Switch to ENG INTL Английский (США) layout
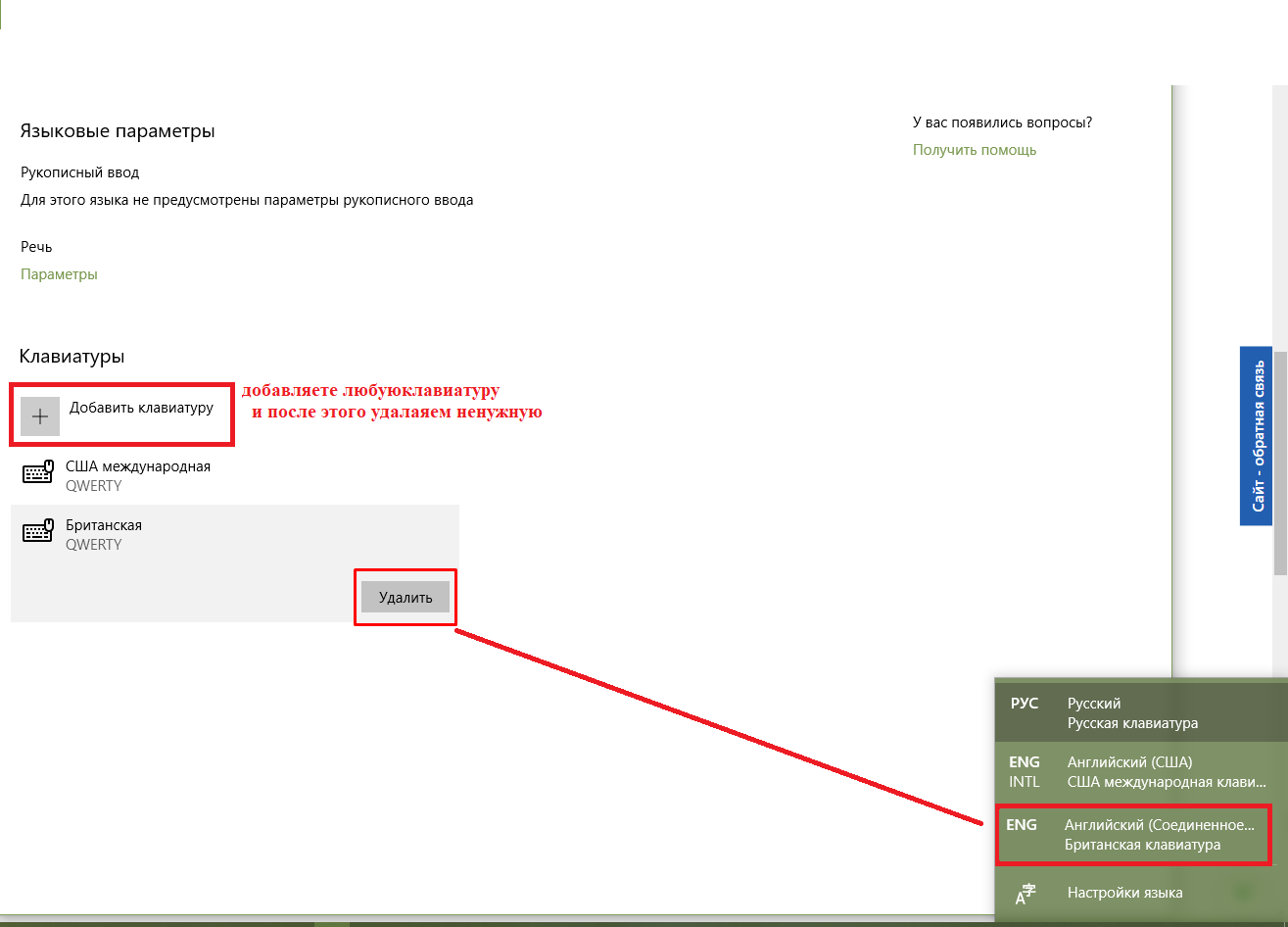 (x=1141, y=771)
